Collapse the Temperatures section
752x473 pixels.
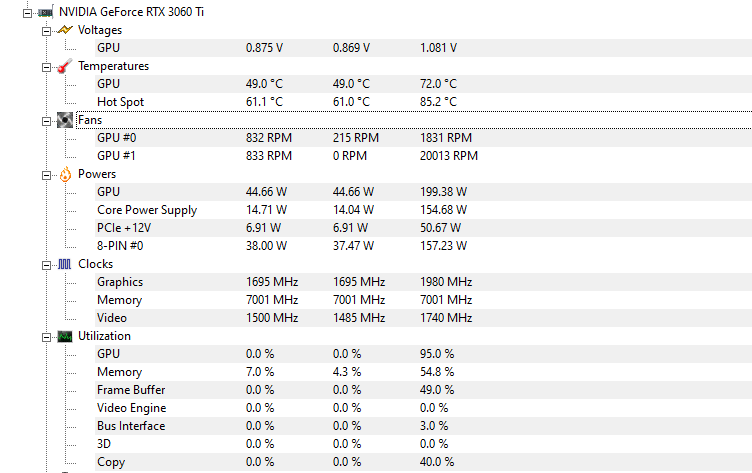[x=47, y=68]
